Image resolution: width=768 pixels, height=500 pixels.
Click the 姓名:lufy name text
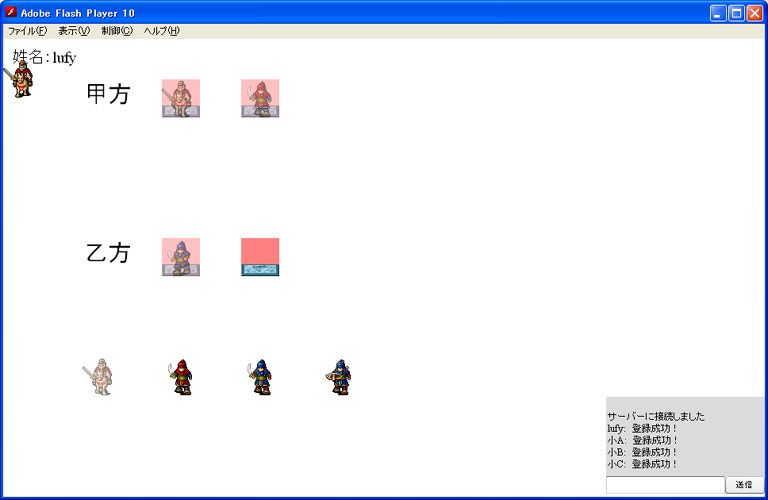pos(44,57)
